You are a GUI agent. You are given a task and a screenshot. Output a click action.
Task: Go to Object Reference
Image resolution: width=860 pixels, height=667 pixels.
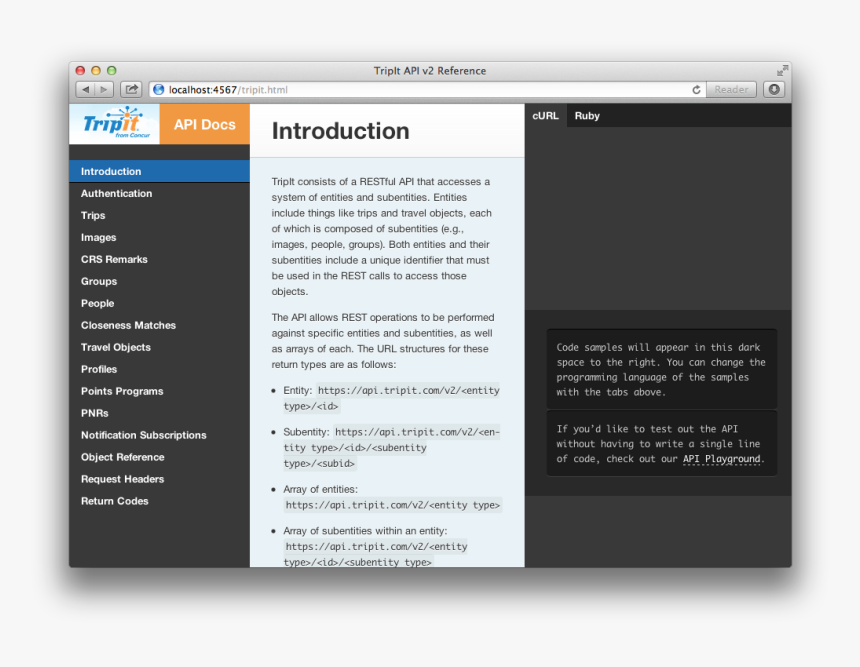click(160, 456)
